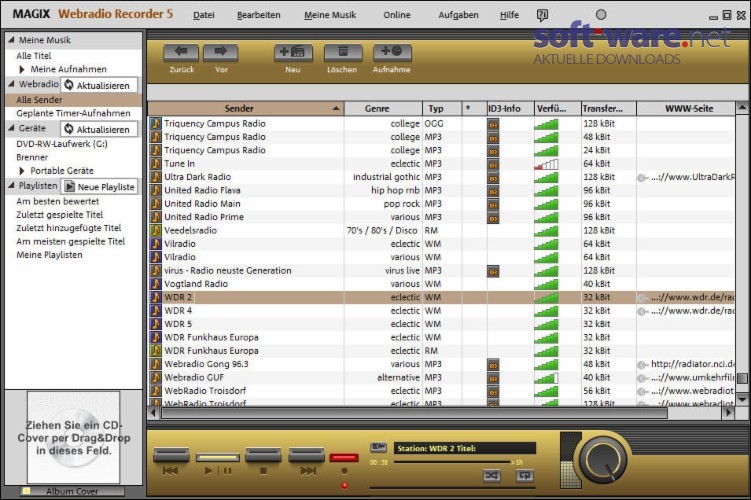Image resolution: width=751 pixels, height=500 pixels.
Task: Click the web link arrow for Ultra Dark Radio
Action: coord(643,178)
